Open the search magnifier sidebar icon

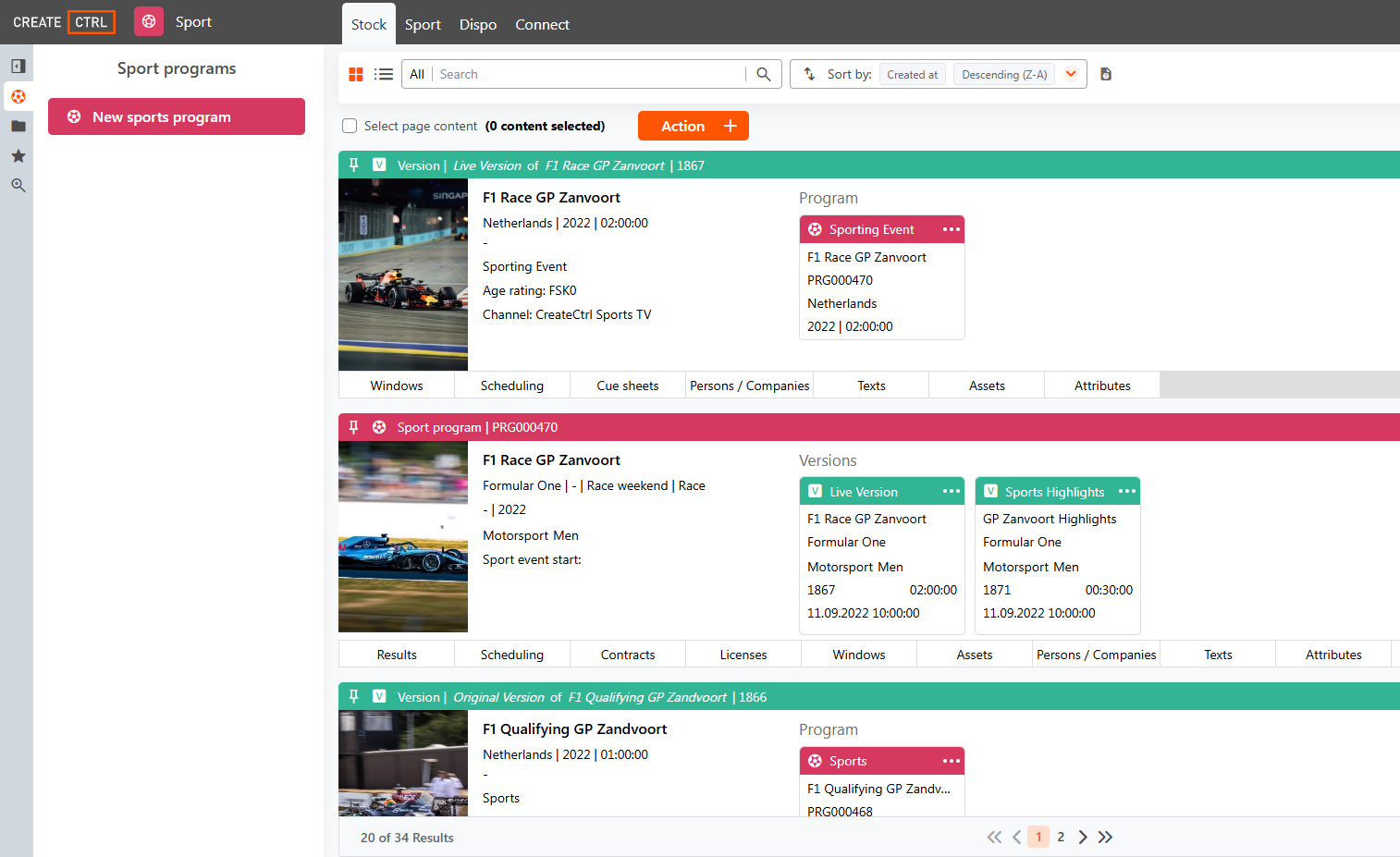[x=18, y=186]
